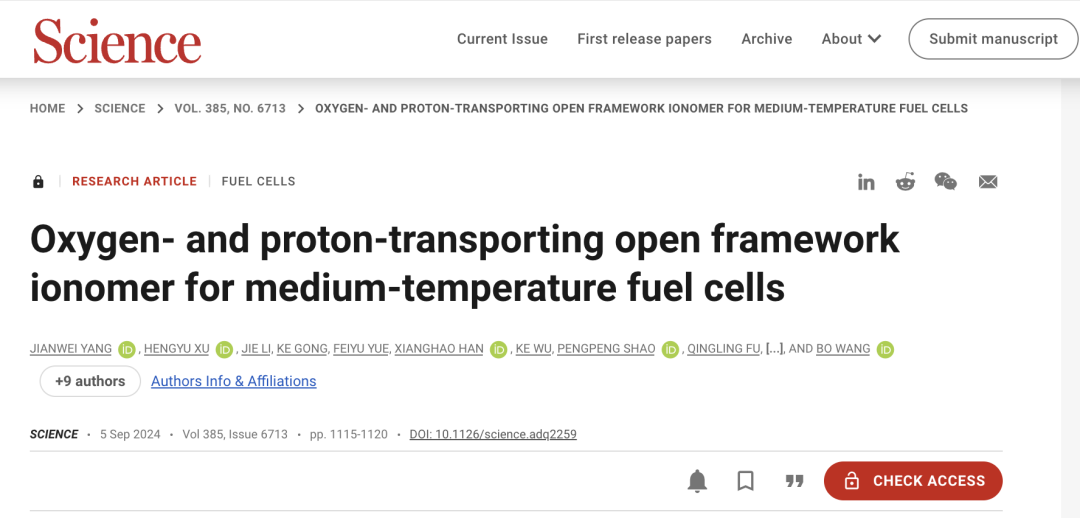Open the Archive menu item
This screenshot has height=518, width=1080.
coord(767,39)
